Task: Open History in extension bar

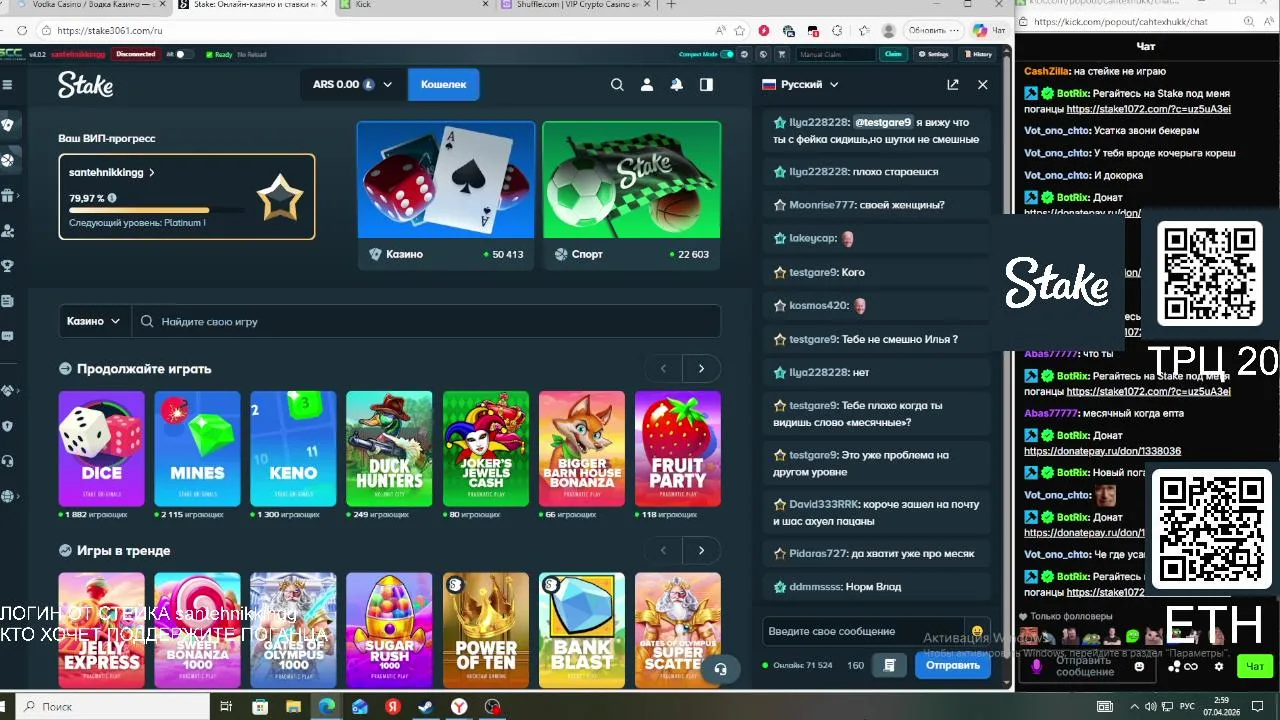Action: [x=977, y=54]
